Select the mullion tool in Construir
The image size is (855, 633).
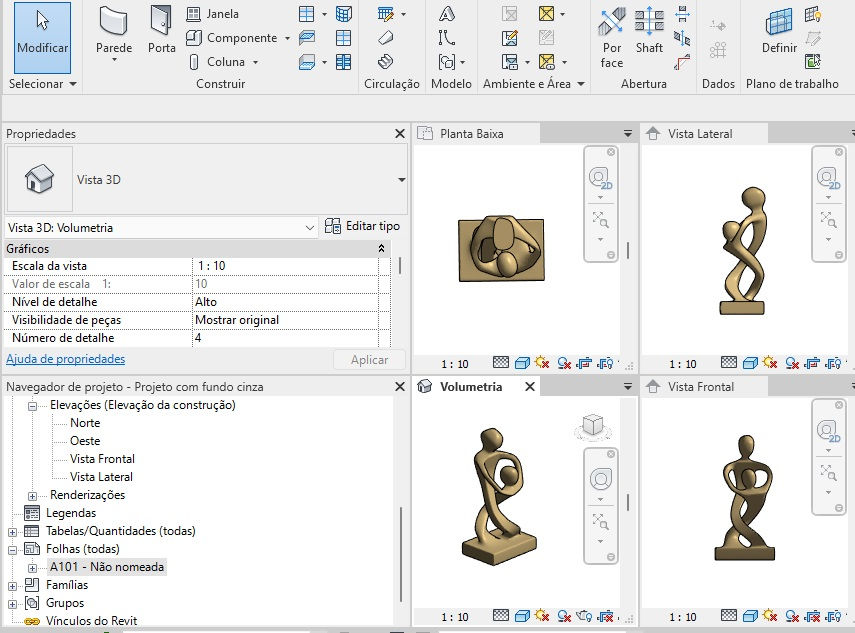coord(344,62)
